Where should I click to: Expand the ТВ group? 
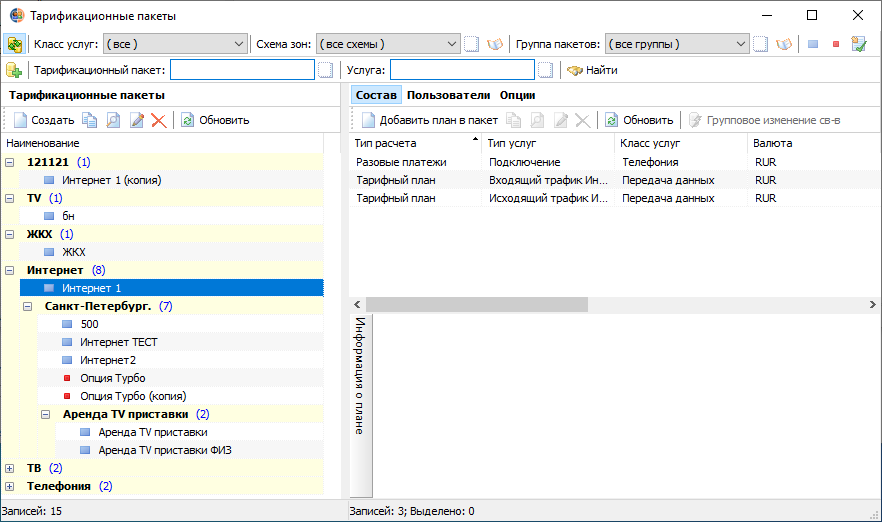tap(10, 468)
